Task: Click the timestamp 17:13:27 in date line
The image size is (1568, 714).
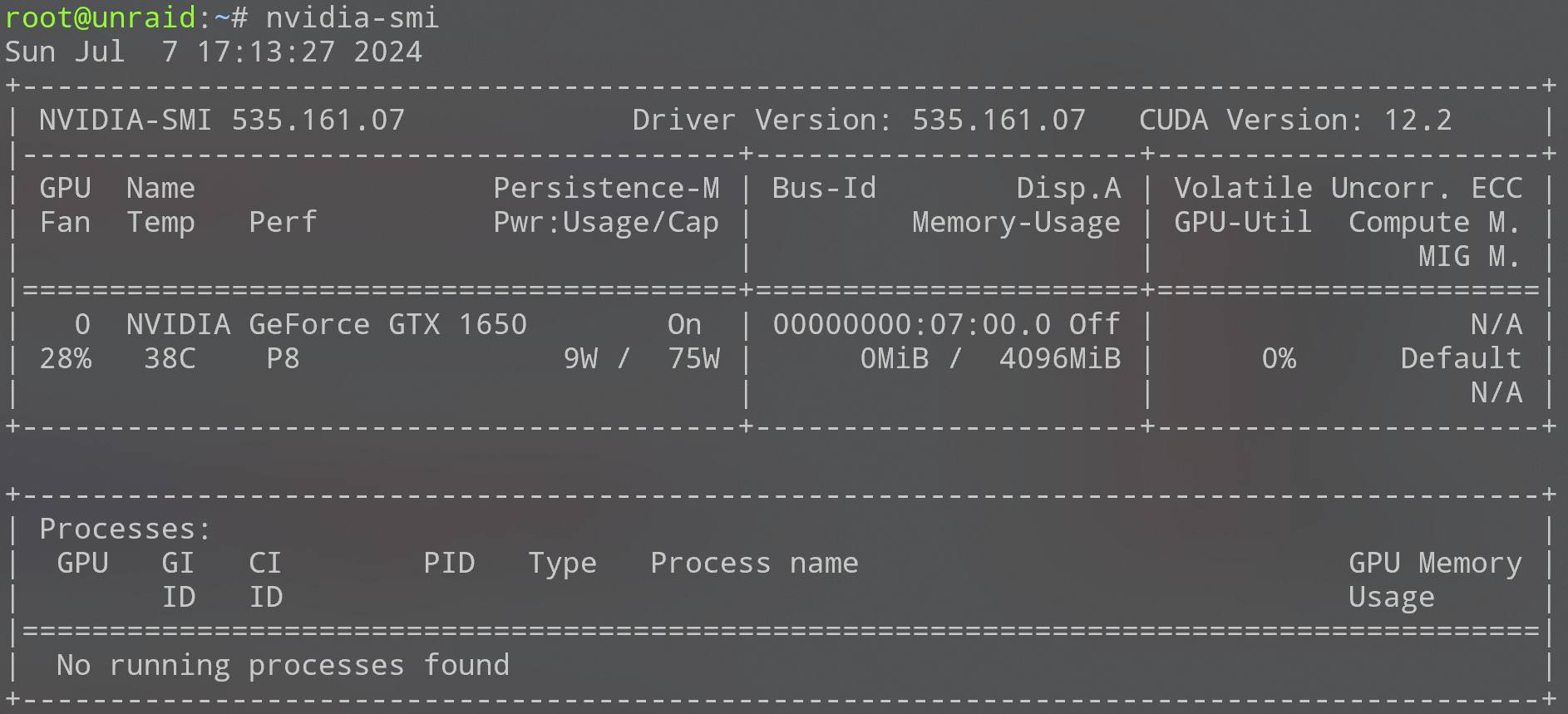Action: 265,52
